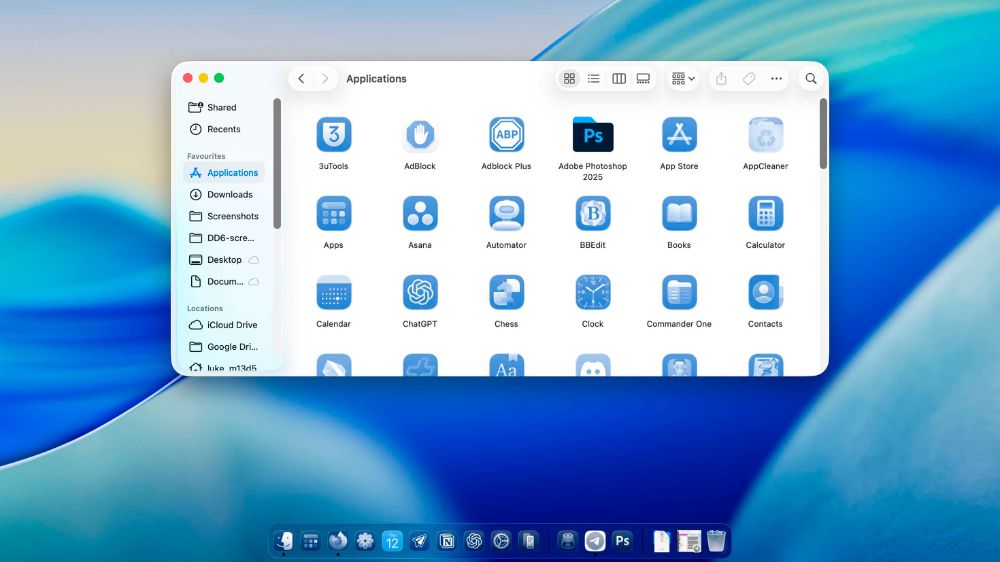The height and width of the screenshot is (562, 1000).
Task: Click the cloud status icon beside Docum...
Action: (x=253, y=282)
